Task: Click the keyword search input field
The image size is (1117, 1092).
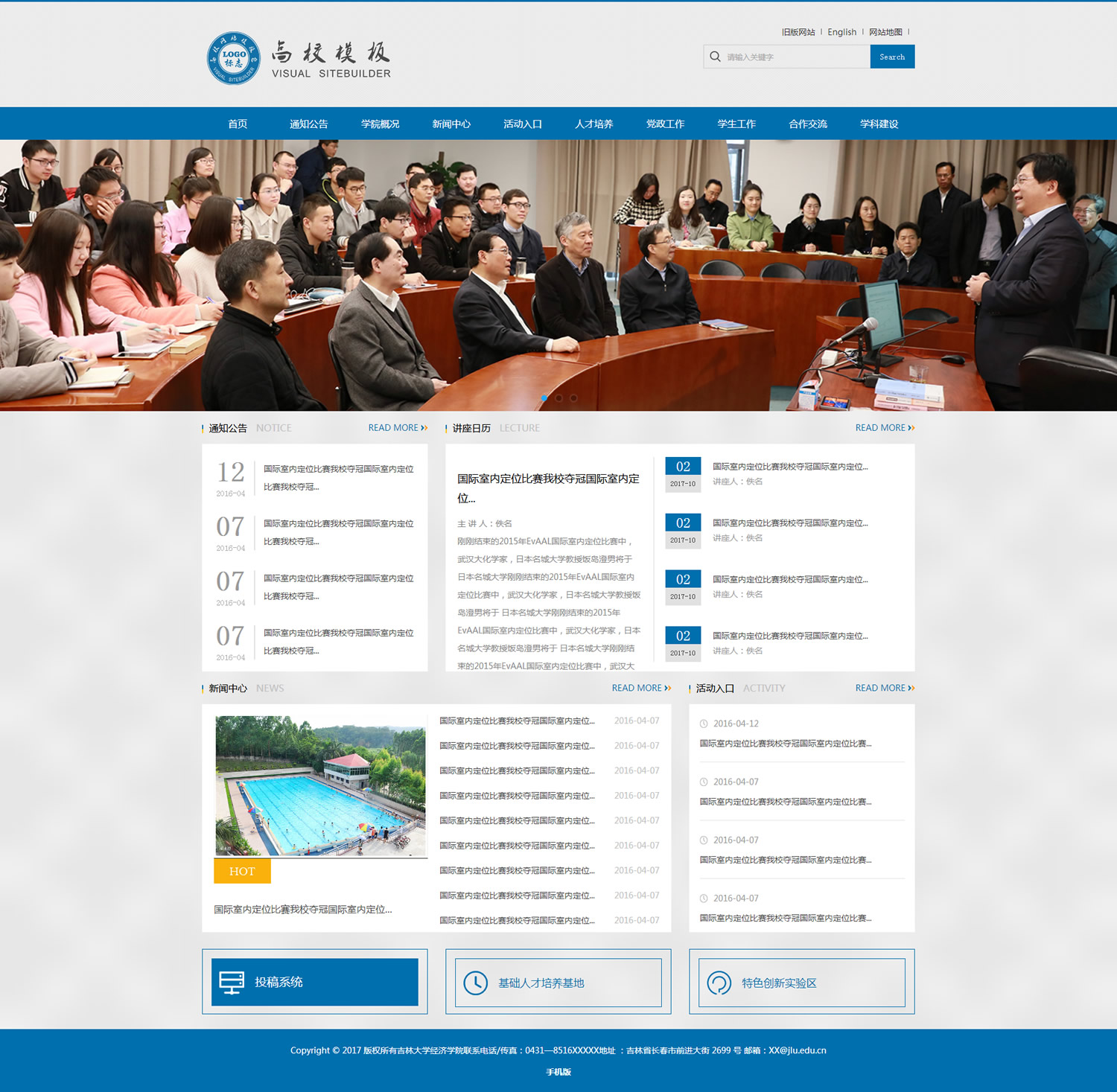Action: coord(794,57)
